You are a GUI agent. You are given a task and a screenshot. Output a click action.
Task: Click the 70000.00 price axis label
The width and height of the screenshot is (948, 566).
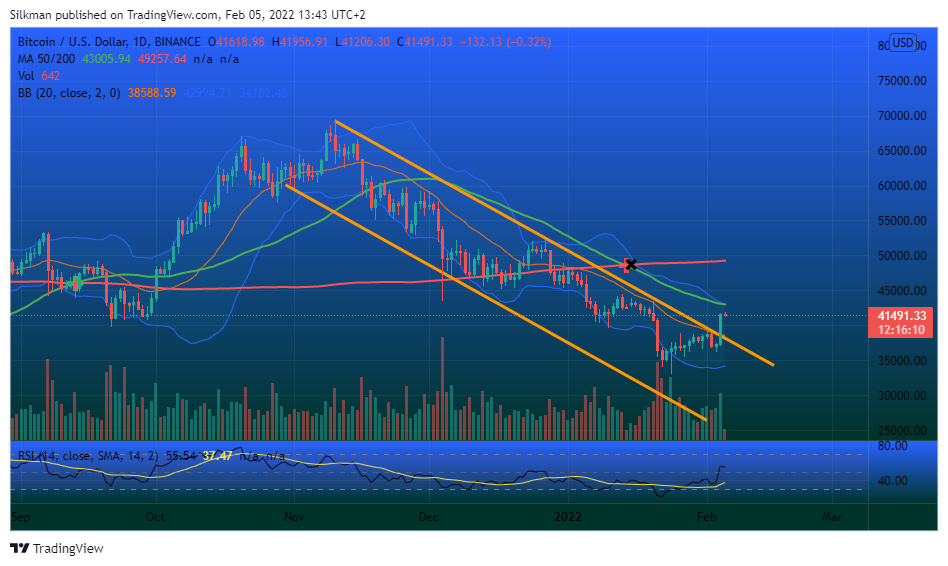[x=901, y=115]
